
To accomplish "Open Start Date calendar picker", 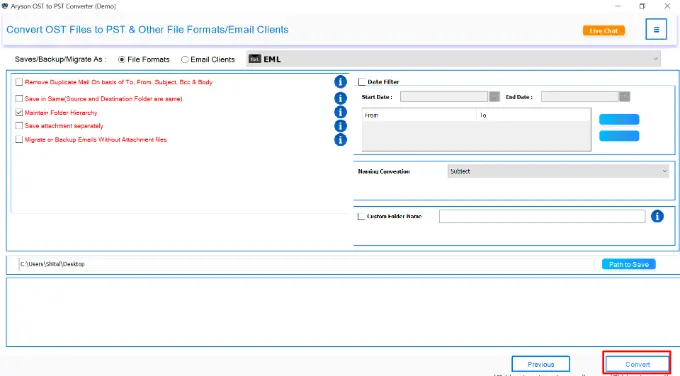I will [494, 96].
